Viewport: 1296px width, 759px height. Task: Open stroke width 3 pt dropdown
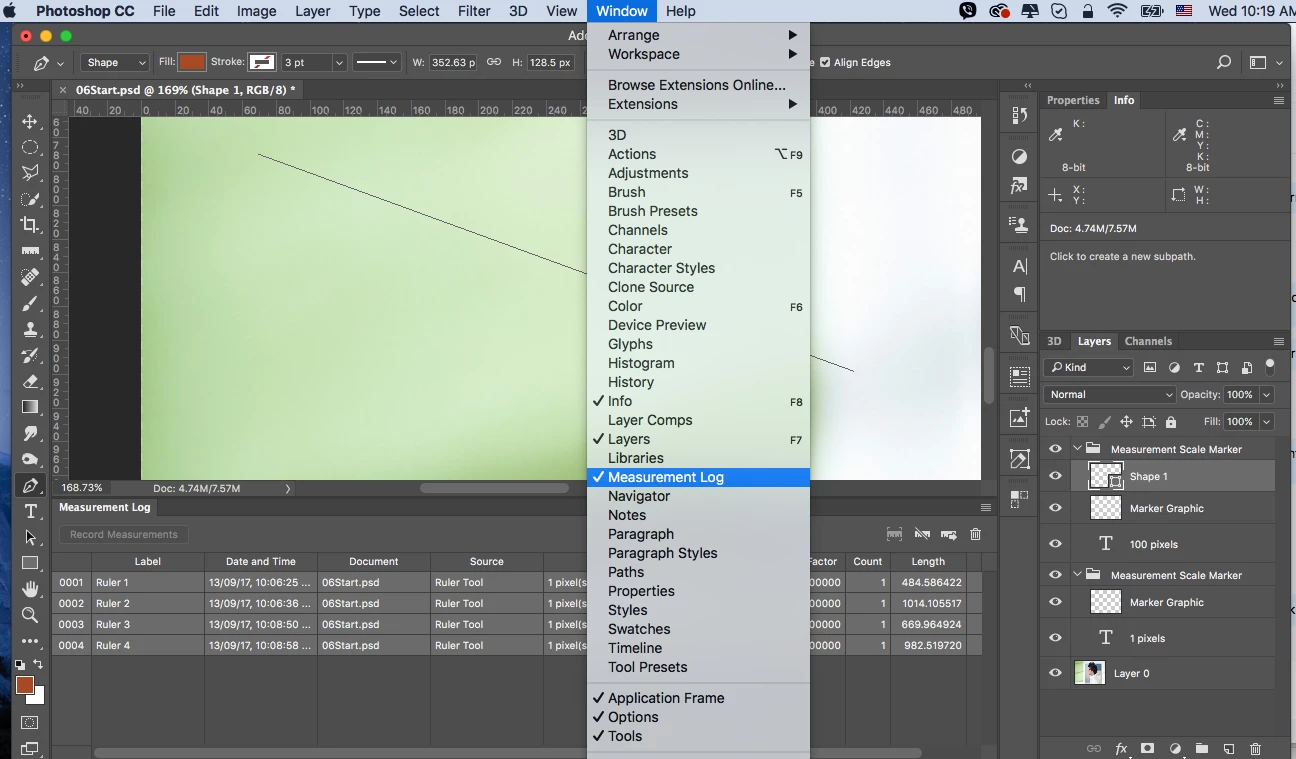coord(339,62)
